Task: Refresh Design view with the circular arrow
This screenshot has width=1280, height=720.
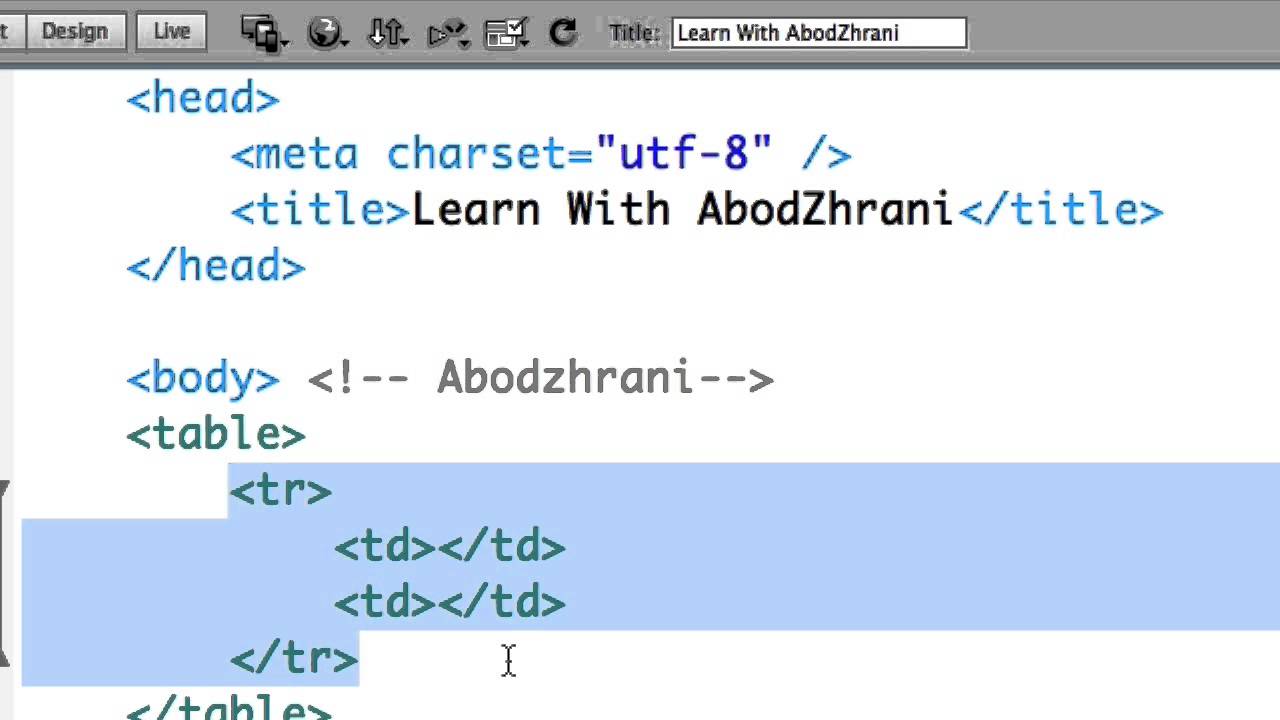Action: tap(563, 32)
